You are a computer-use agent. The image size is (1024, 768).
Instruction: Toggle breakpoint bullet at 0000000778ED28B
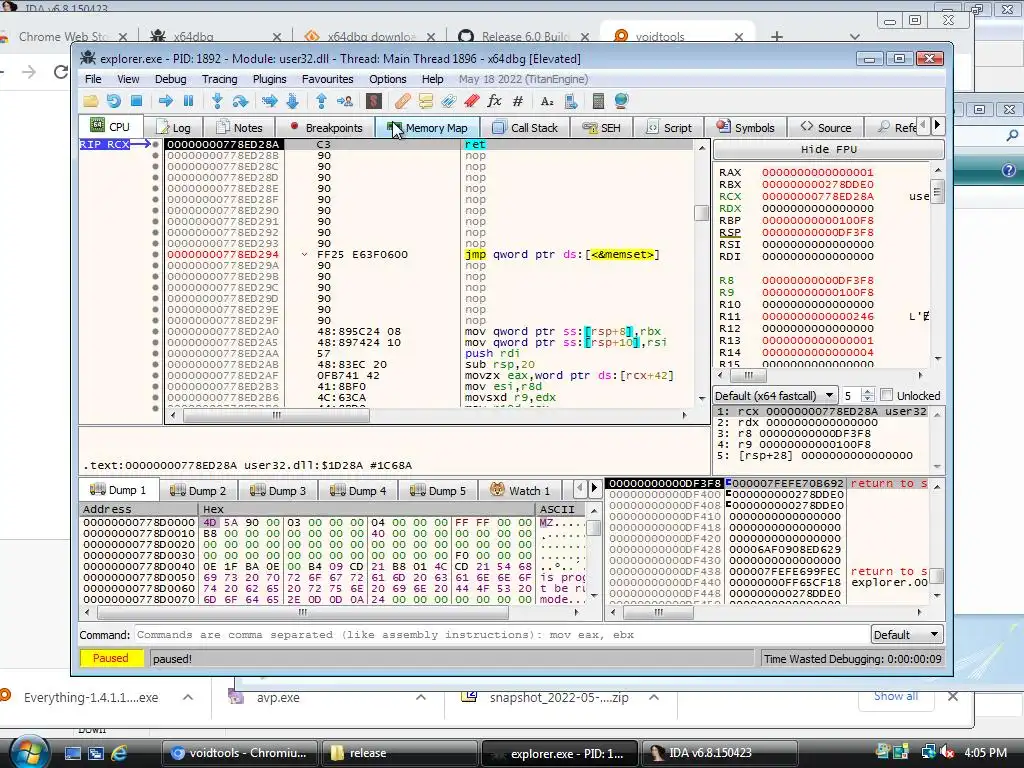(x=155, y=155)
